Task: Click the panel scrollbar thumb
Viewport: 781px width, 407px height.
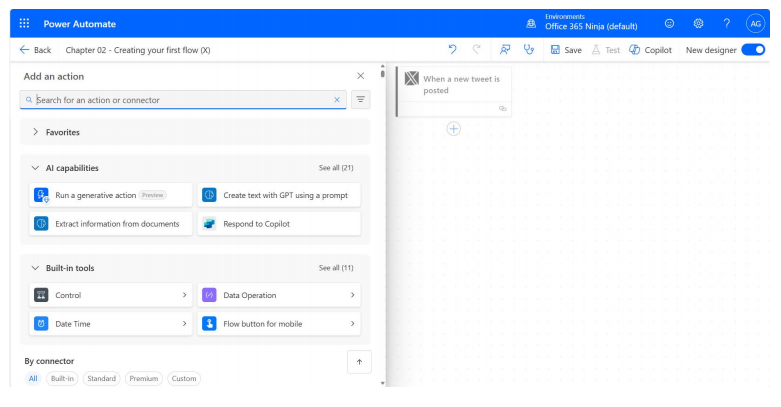Action: (x=383, y=74)
